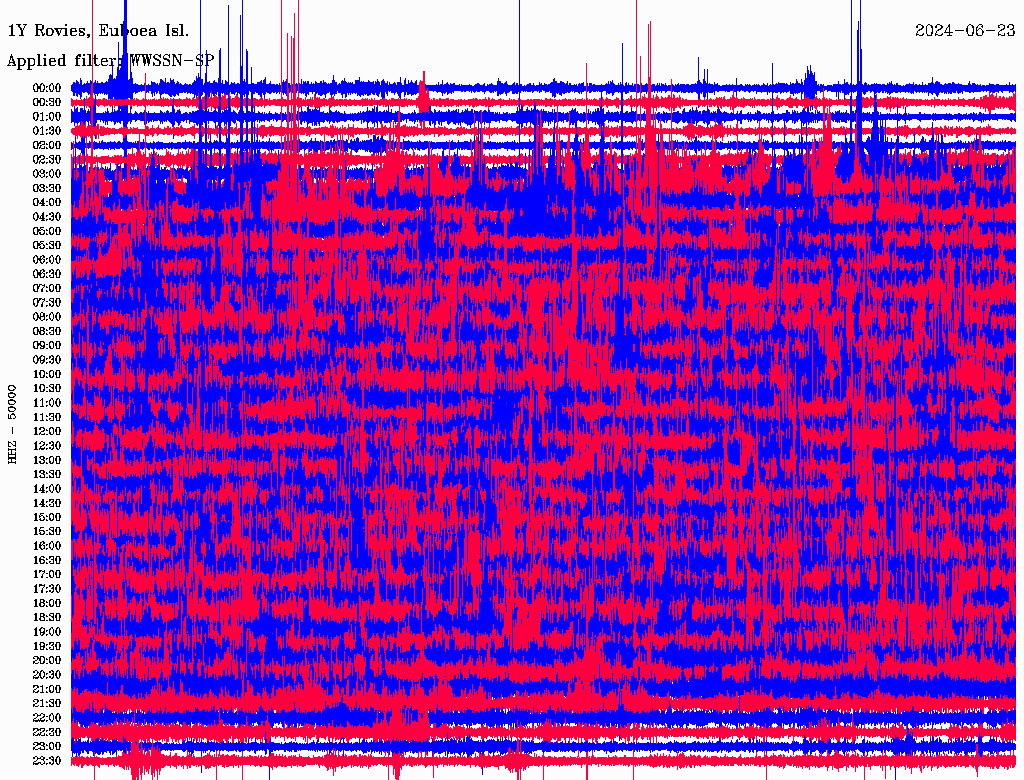Select the '01:30' time label

tap(47, 131)
